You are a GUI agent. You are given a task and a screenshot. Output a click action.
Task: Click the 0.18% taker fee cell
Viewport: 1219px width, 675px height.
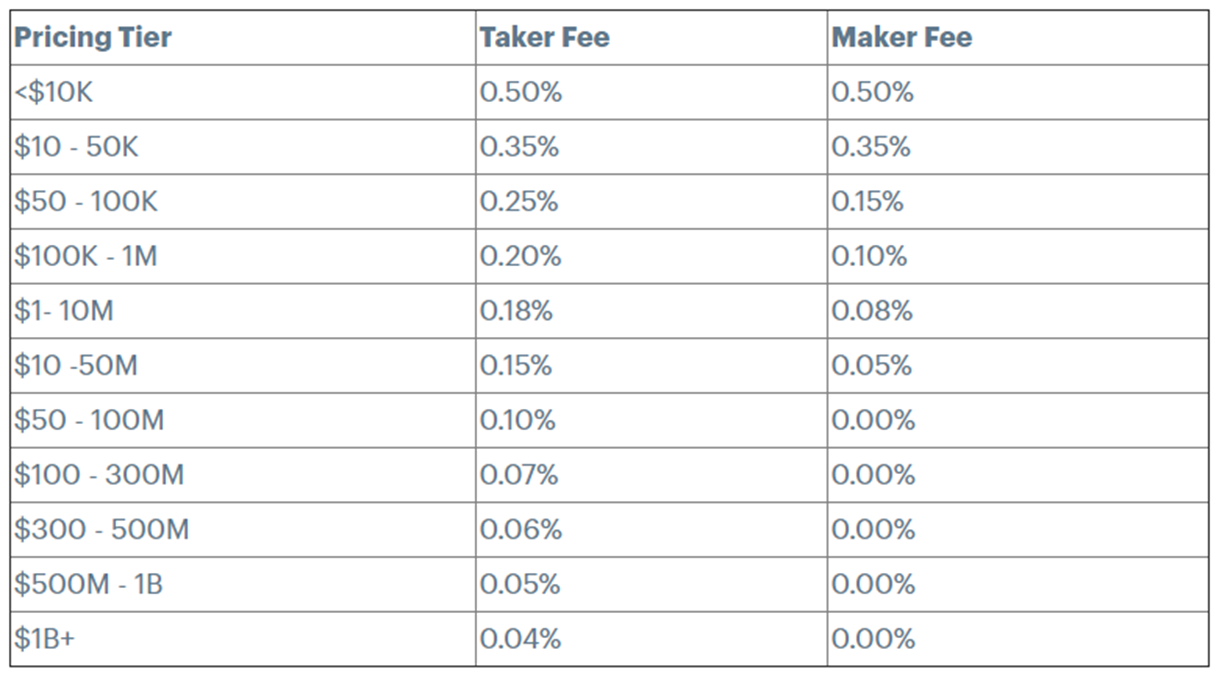(651, 311)
